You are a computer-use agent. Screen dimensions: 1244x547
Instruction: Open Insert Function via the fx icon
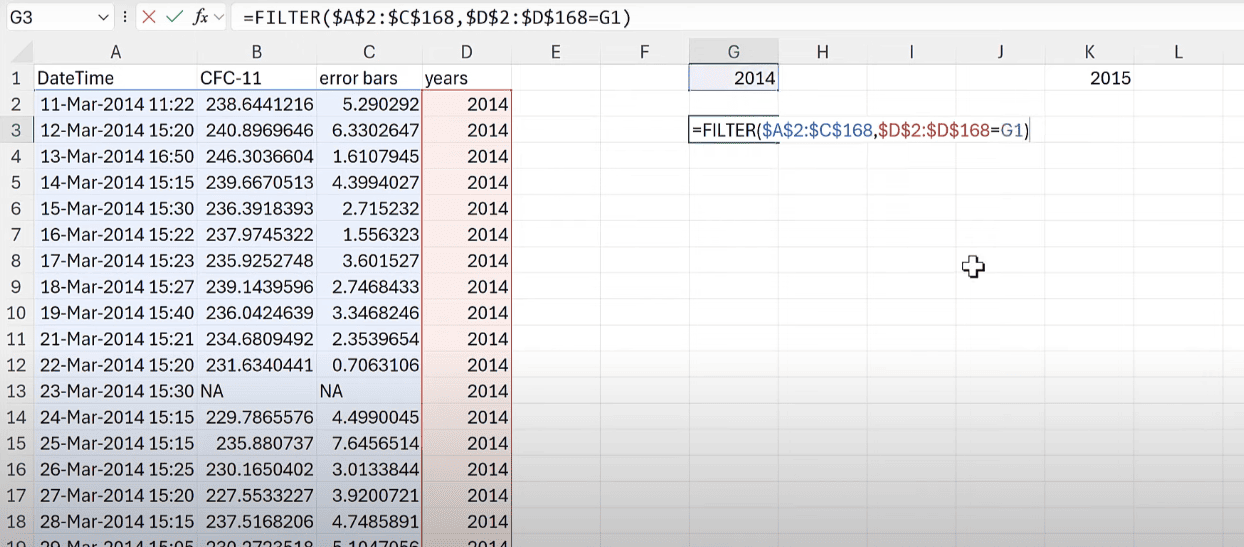click(x=201, y=17)
